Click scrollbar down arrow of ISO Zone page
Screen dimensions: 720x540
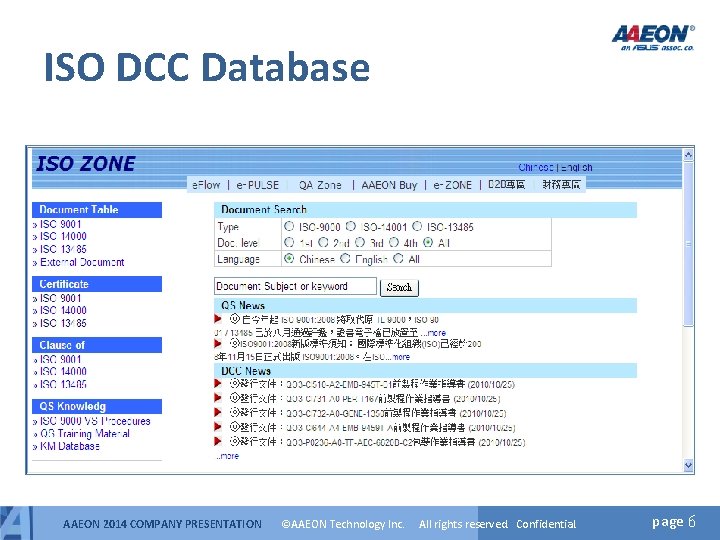[688, 466]
